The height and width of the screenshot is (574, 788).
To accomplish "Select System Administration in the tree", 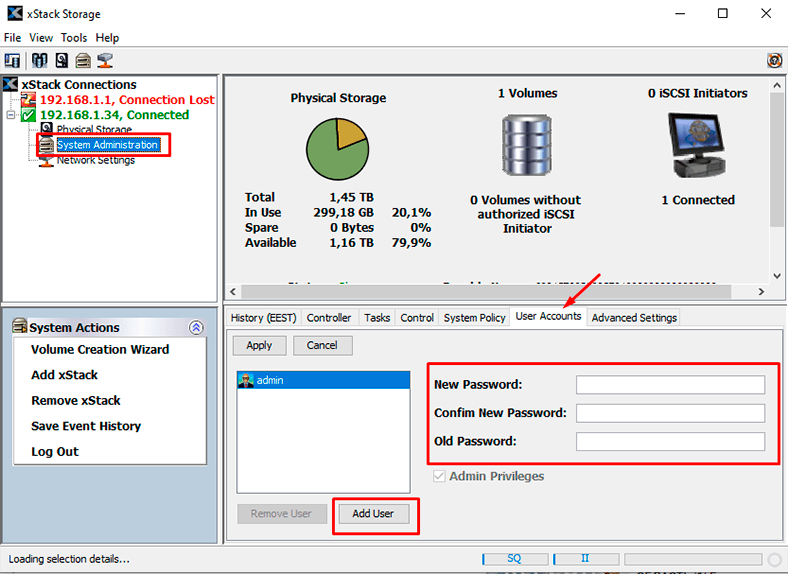I will (108, 145).
